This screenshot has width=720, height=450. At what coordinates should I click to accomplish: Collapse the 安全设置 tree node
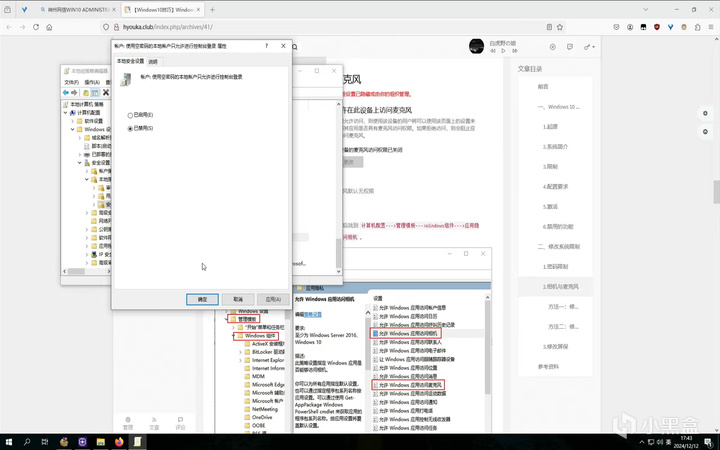79,163
